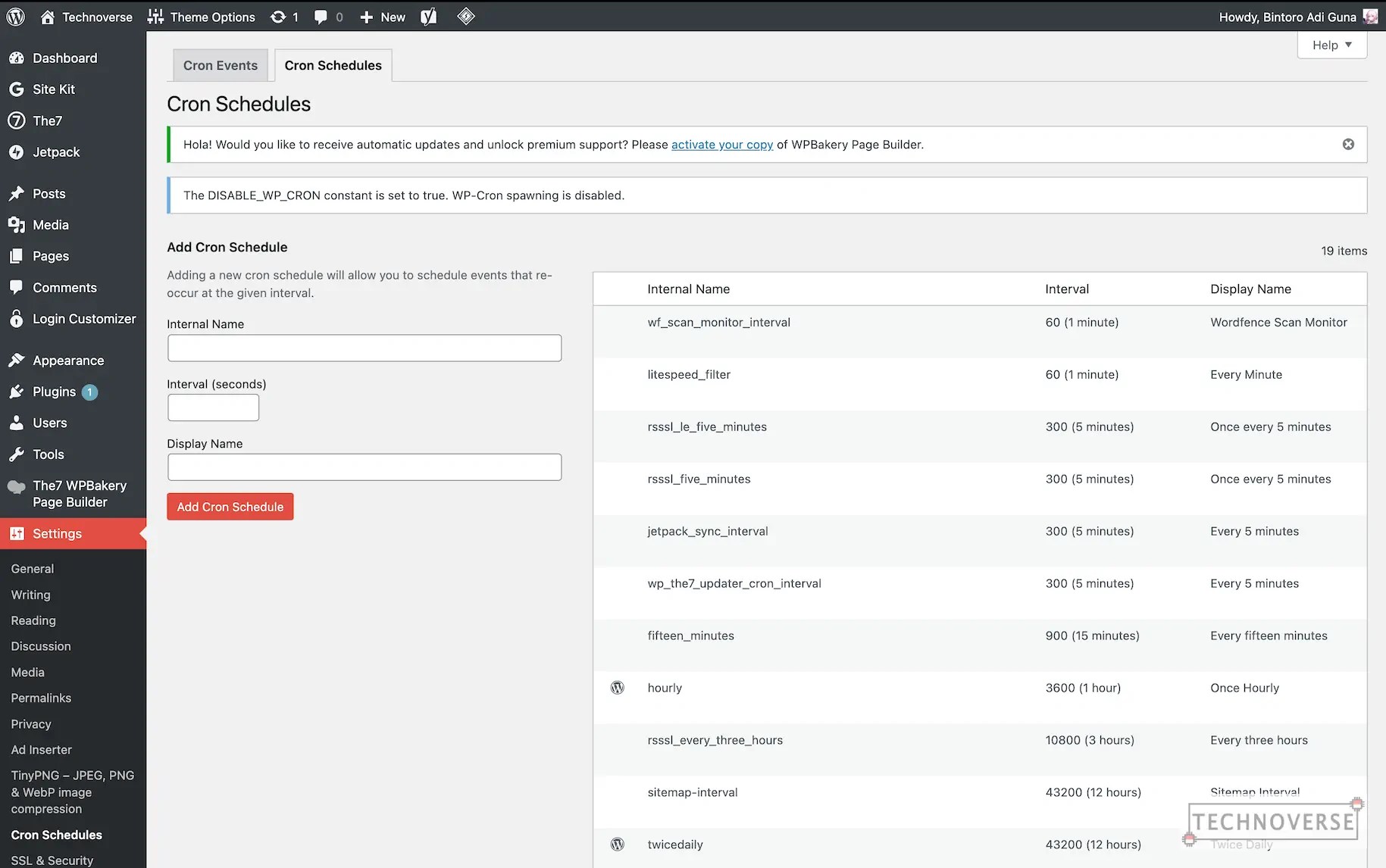Dismiss the WPBakery activation notice

click(x=1348, y=144)
